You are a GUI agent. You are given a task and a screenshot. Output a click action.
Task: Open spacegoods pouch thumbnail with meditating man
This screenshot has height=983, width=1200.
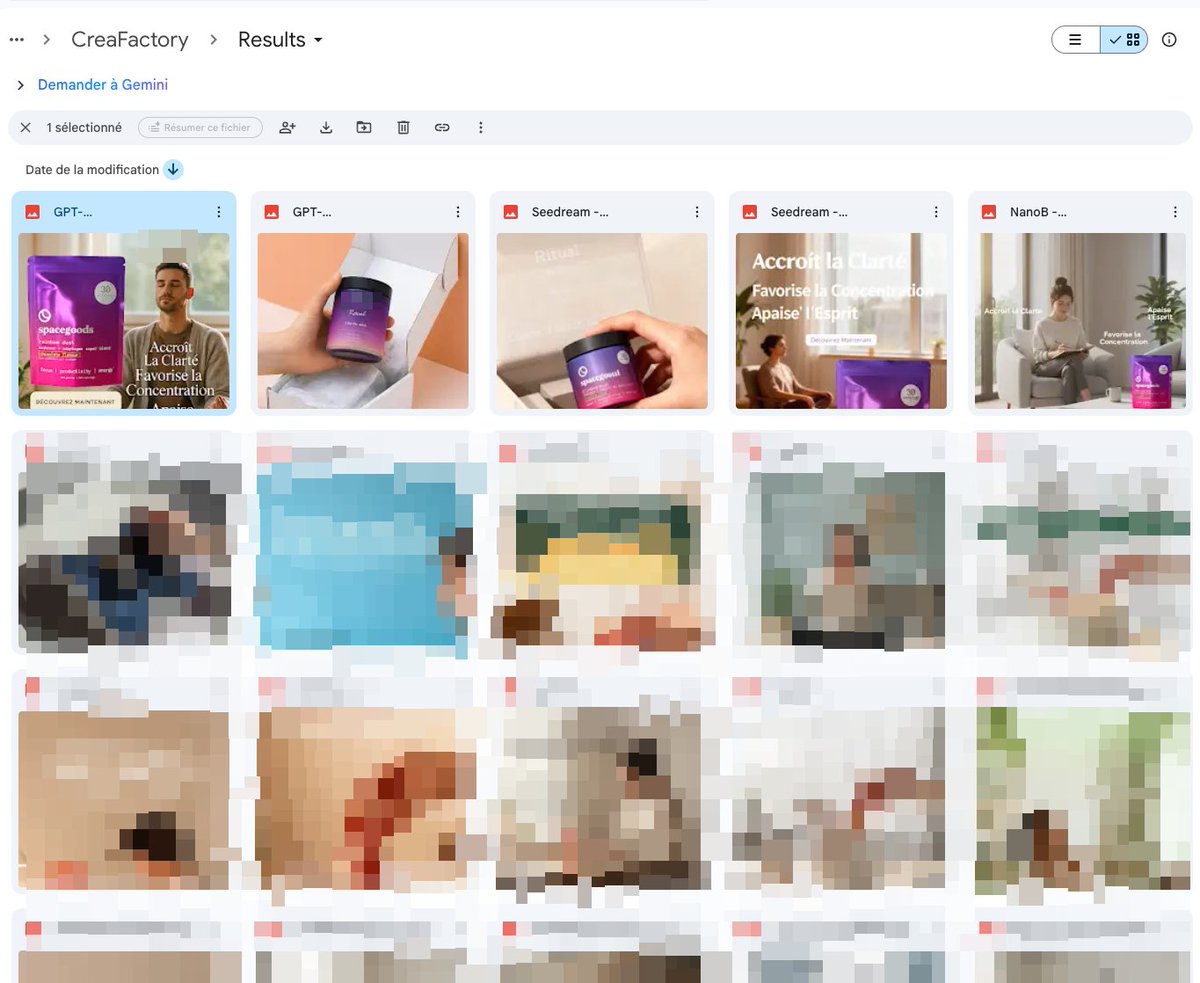pos(124,321)
